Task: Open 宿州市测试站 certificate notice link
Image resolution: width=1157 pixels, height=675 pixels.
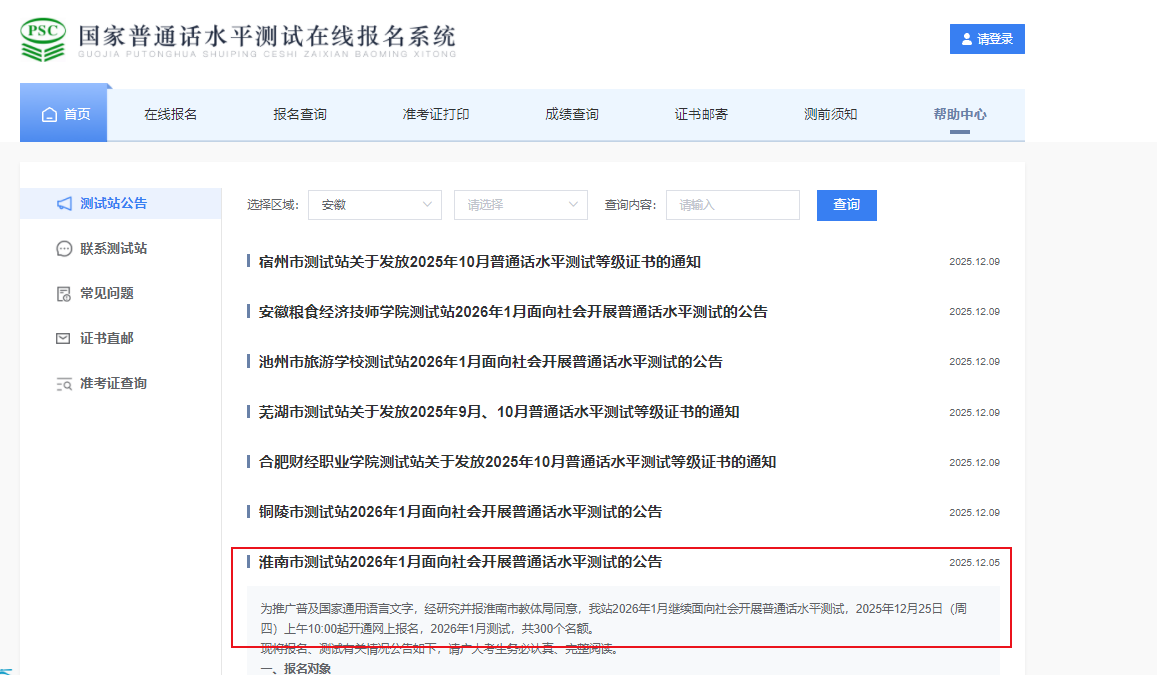Action: pos(479,262)
